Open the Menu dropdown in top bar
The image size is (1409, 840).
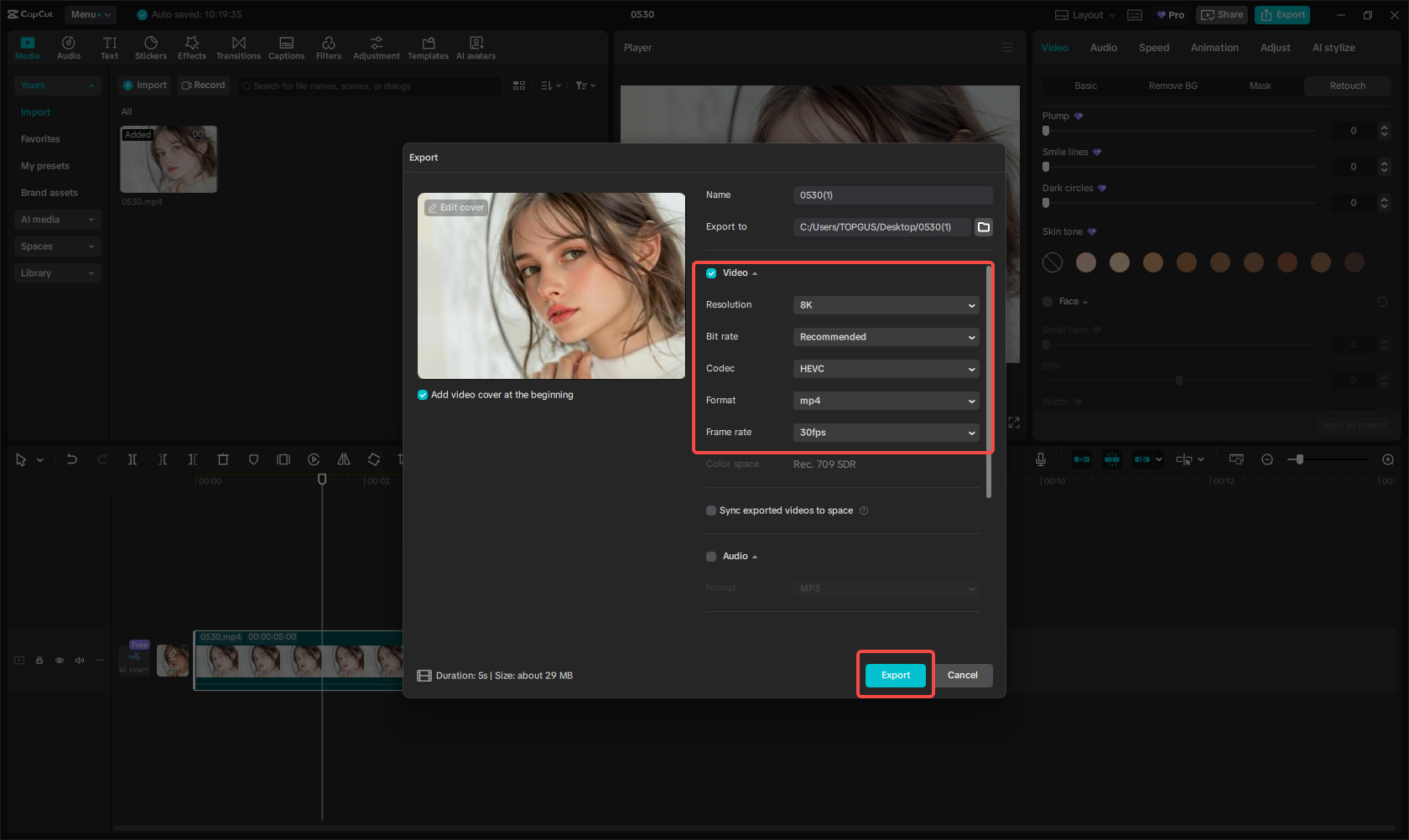[90, 14]
